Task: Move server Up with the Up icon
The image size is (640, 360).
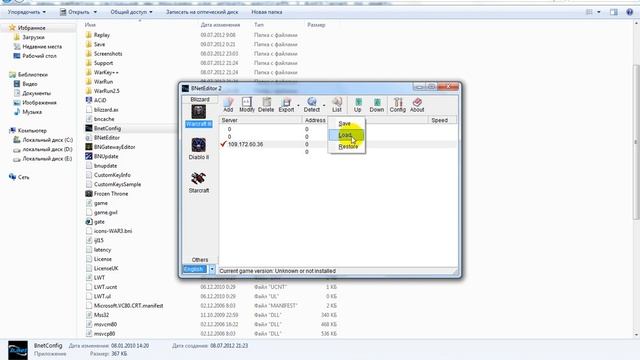Action: coord(358,105)
